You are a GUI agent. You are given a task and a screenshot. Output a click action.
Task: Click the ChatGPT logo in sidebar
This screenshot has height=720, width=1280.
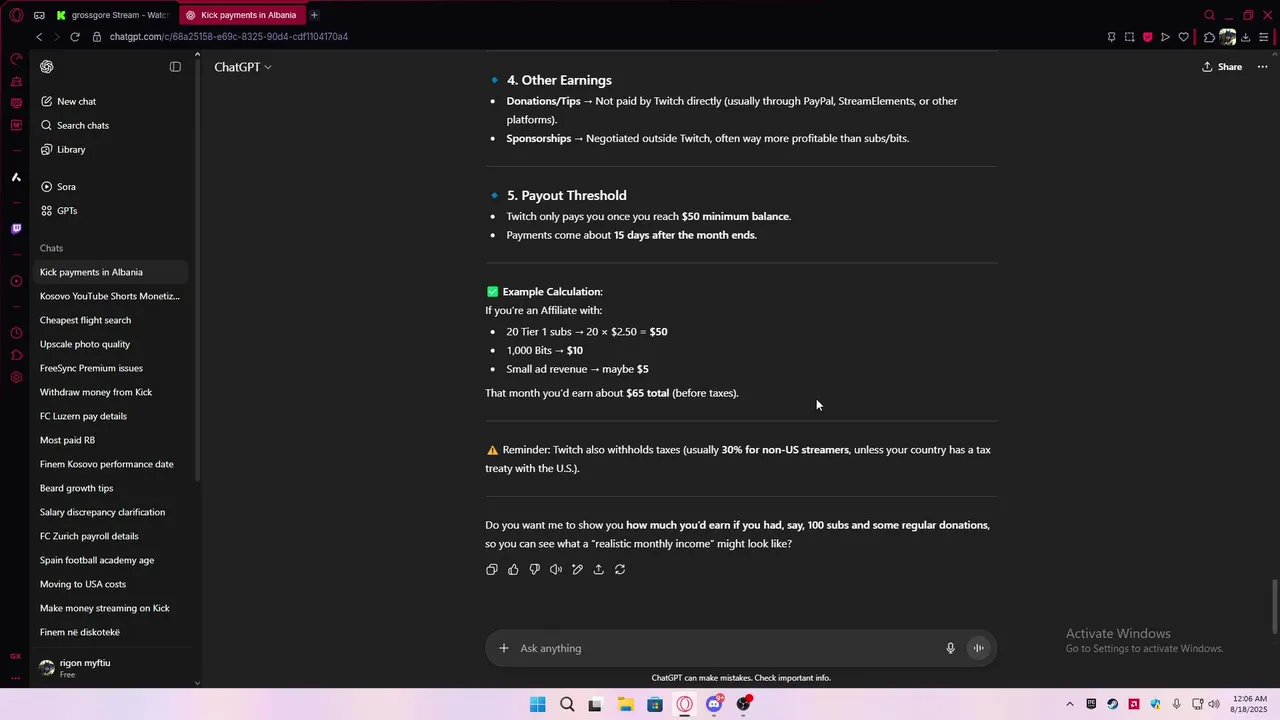(x=47, y=67)
